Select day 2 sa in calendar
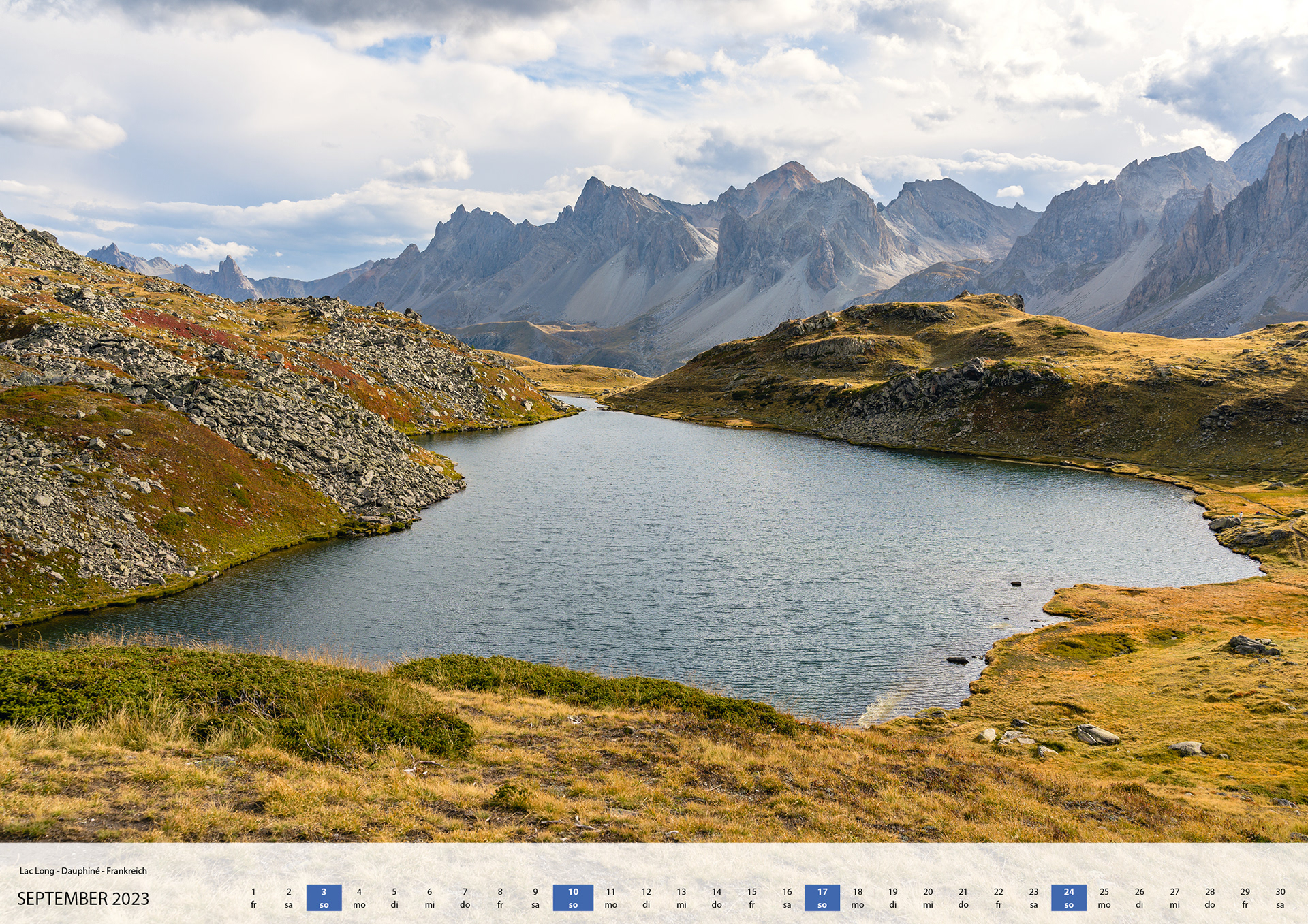The height and width of the screenshot is (924, 1308). point(289,897)
